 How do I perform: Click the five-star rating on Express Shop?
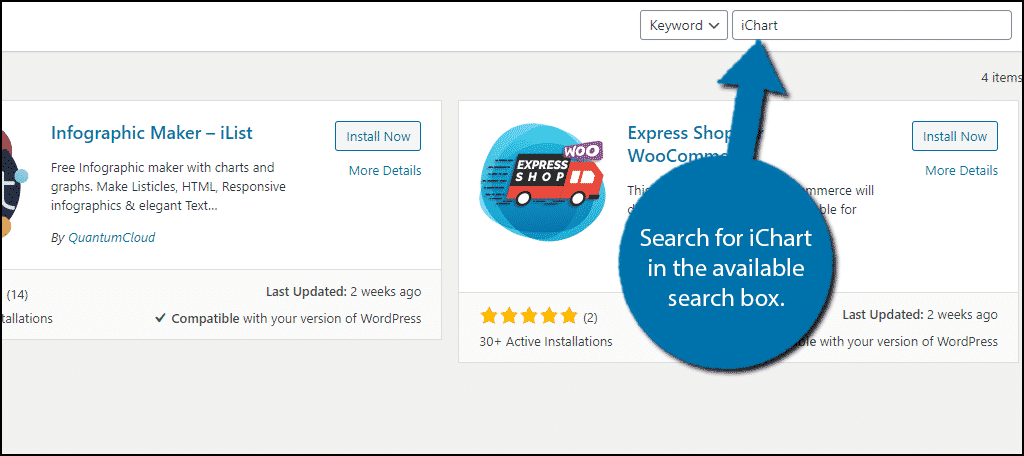[529, 317]
